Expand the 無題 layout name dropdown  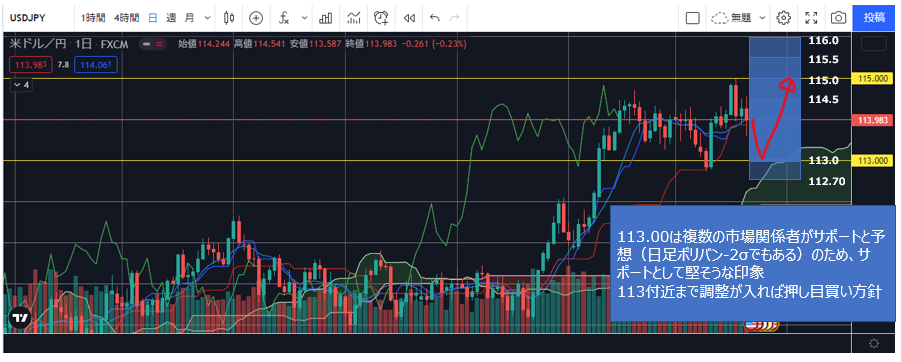click(763, 18)
